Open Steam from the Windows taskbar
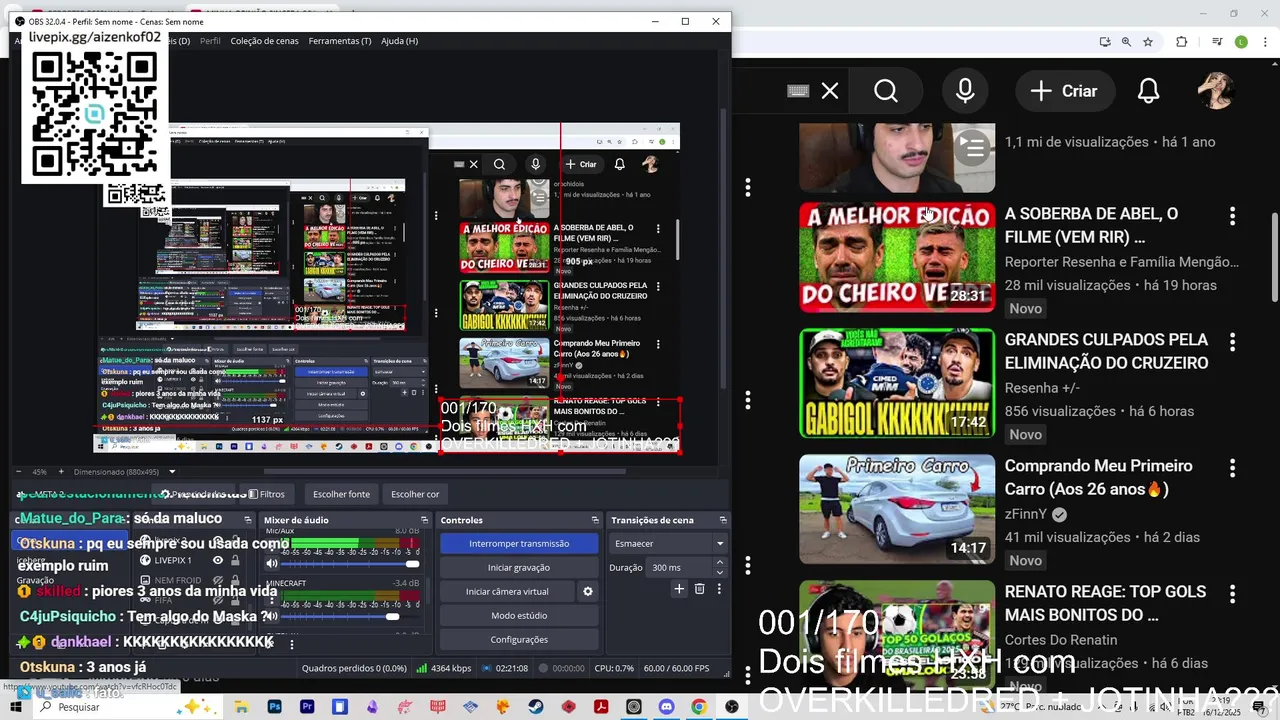Viewport: 1280px width, 720px height. click(x=536, y=707)
